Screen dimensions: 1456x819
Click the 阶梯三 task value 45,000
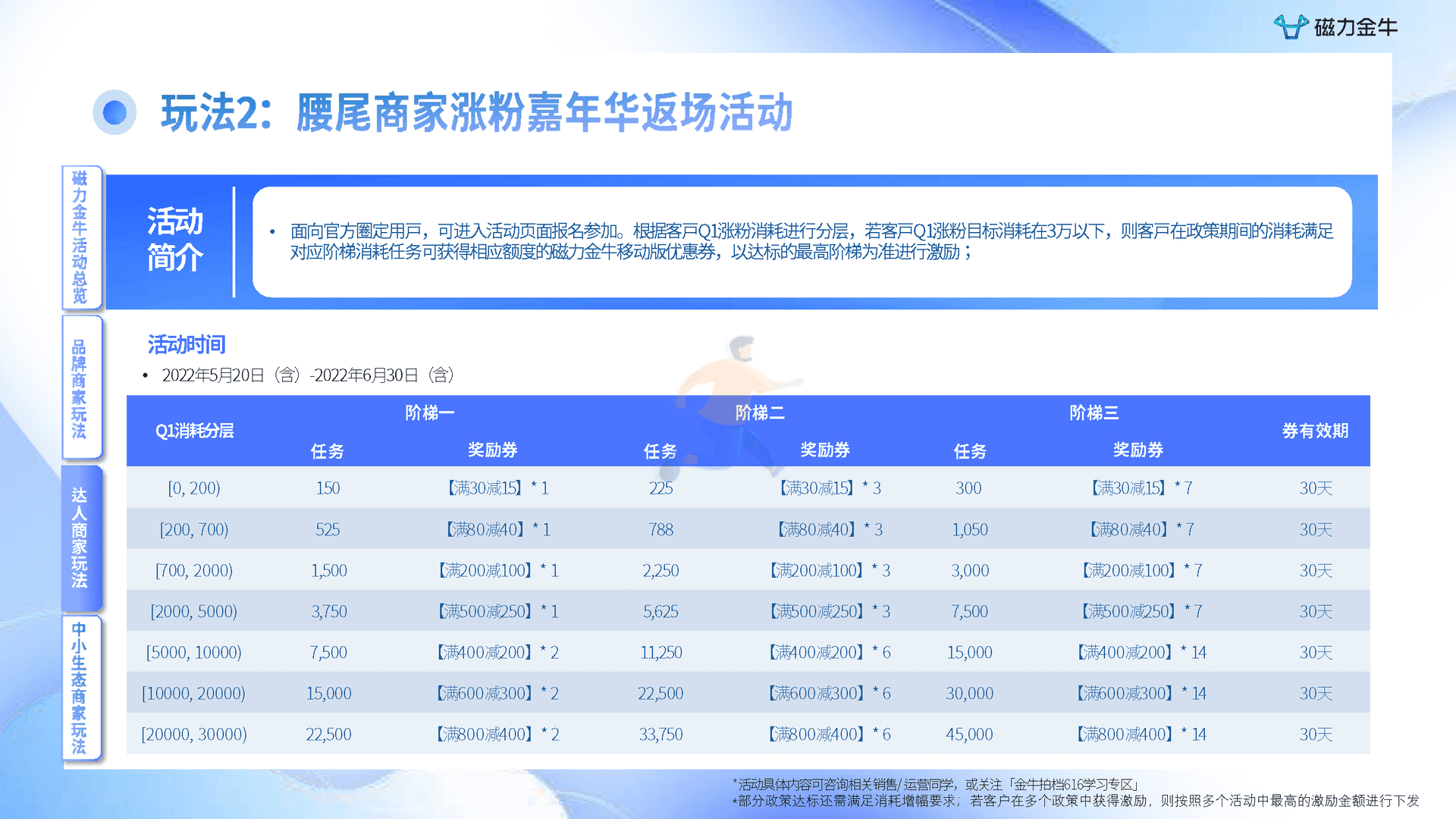click(969, 734)
